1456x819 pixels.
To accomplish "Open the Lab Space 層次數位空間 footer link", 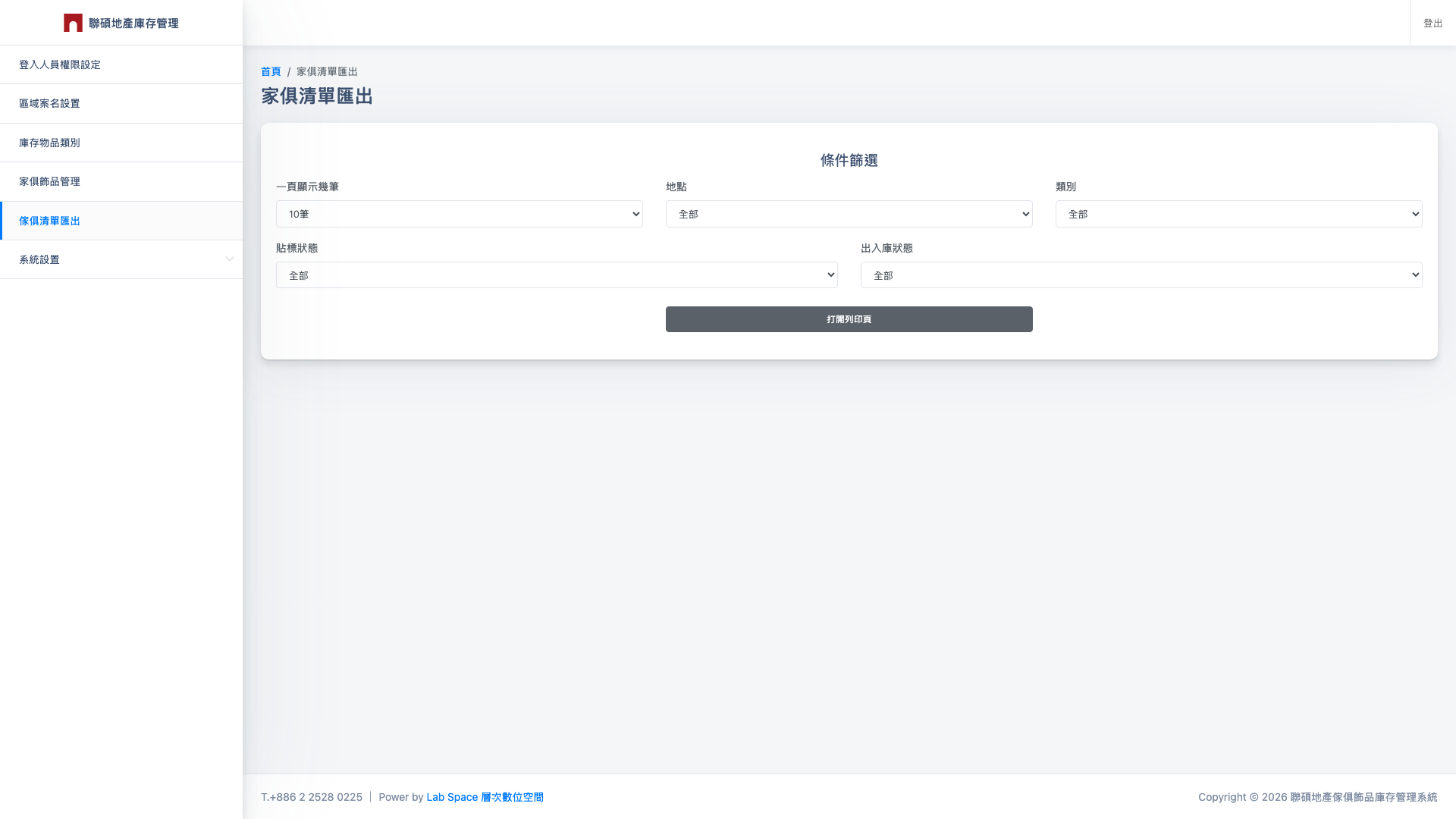I will [x=485, y=796].
